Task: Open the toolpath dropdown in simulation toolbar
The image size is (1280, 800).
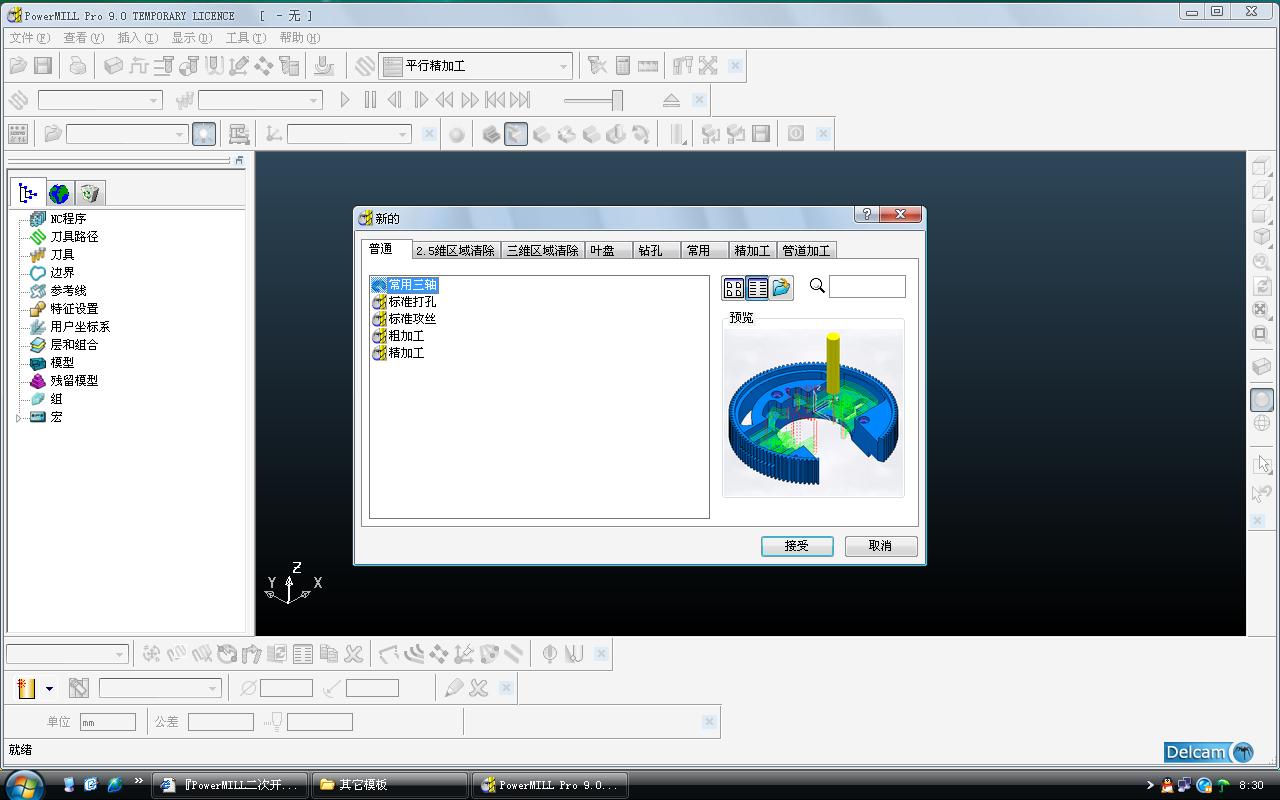Action: [153, 100]
